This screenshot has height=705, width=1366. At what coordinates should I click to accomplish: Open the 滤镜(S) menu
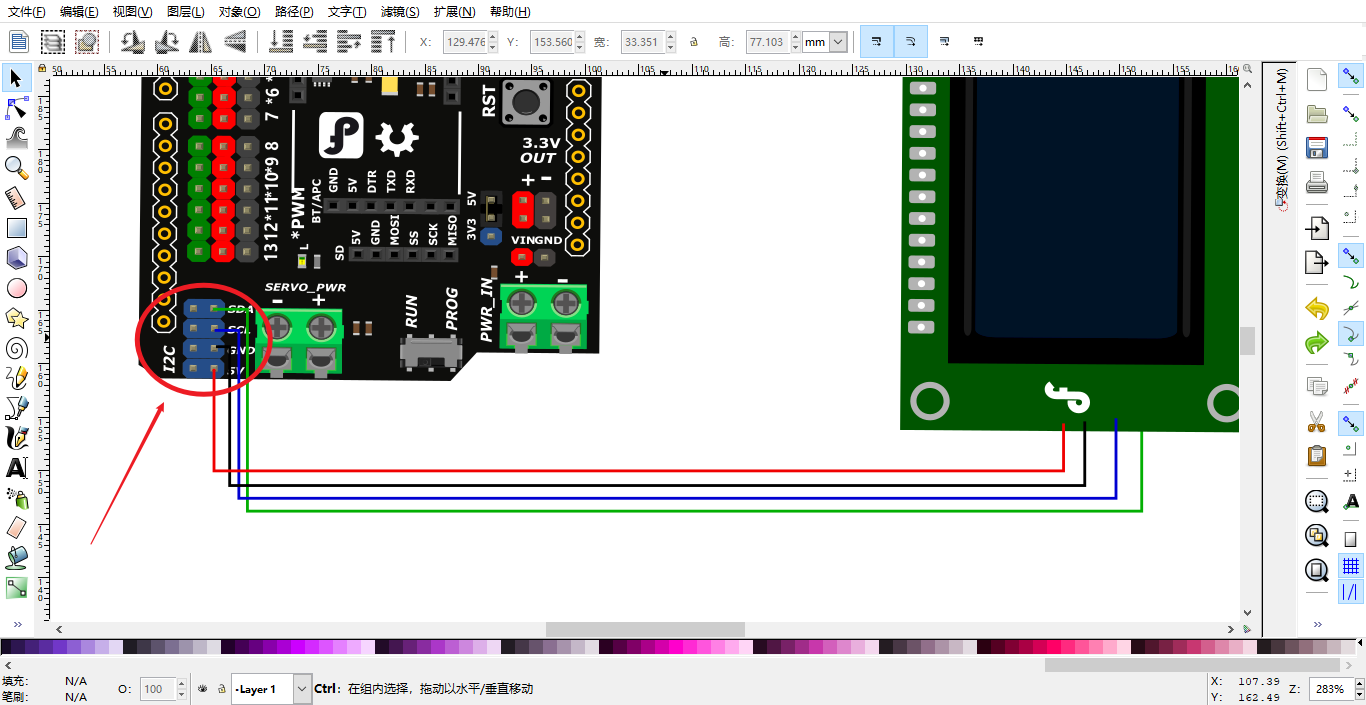pyautogui.click(x=400, y=12)
